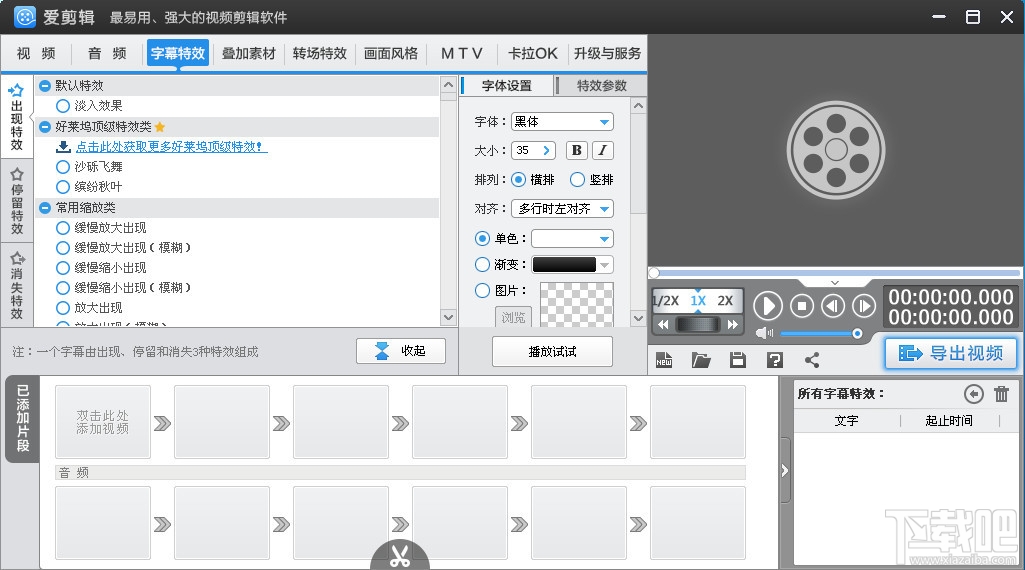Click the share icon
The image size is (1025, 570).
point(812,360)
